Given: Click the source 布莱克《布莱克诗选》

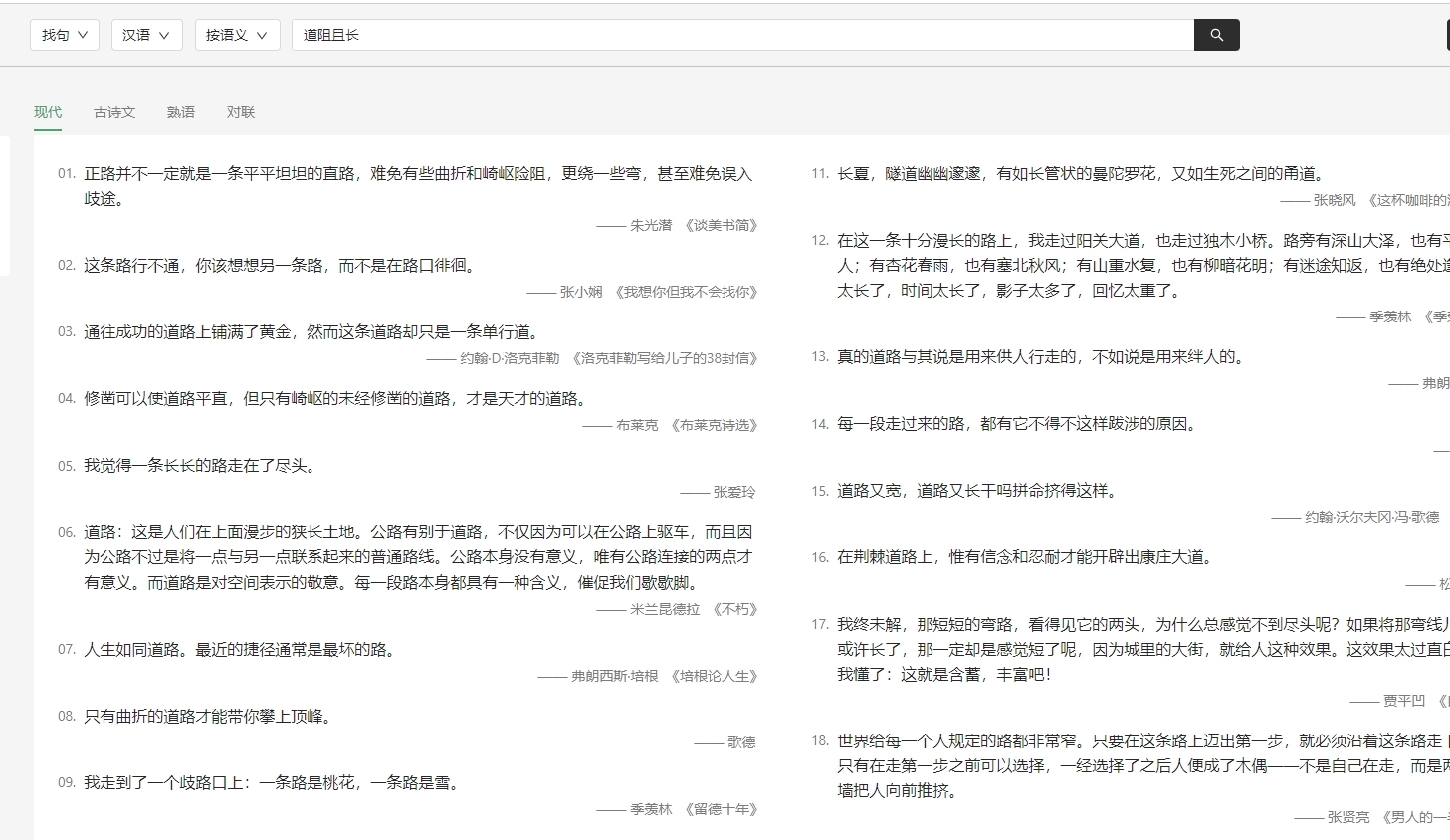Looking at the screenshot, I should [687, 425].
